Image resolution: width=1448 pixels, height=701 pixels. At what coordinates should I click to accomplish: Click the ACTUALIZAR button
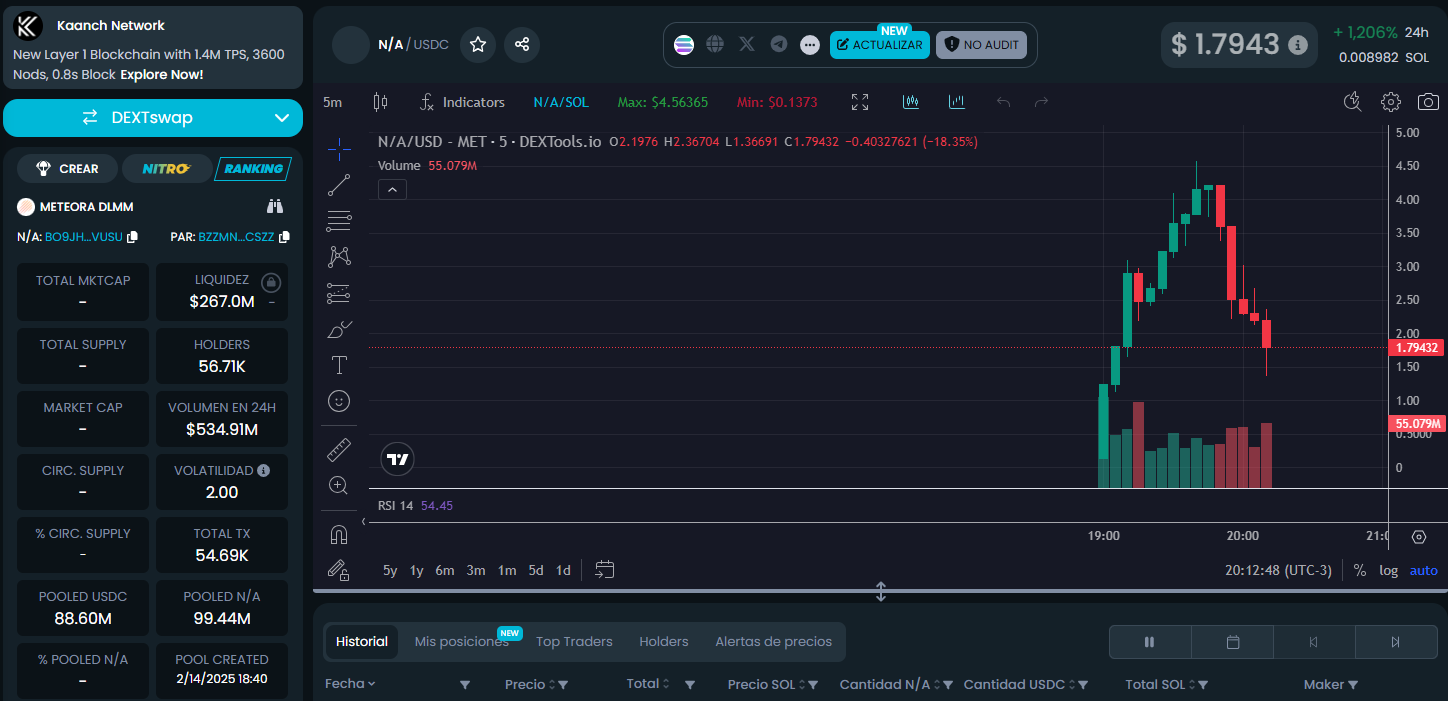coord(879,45)
